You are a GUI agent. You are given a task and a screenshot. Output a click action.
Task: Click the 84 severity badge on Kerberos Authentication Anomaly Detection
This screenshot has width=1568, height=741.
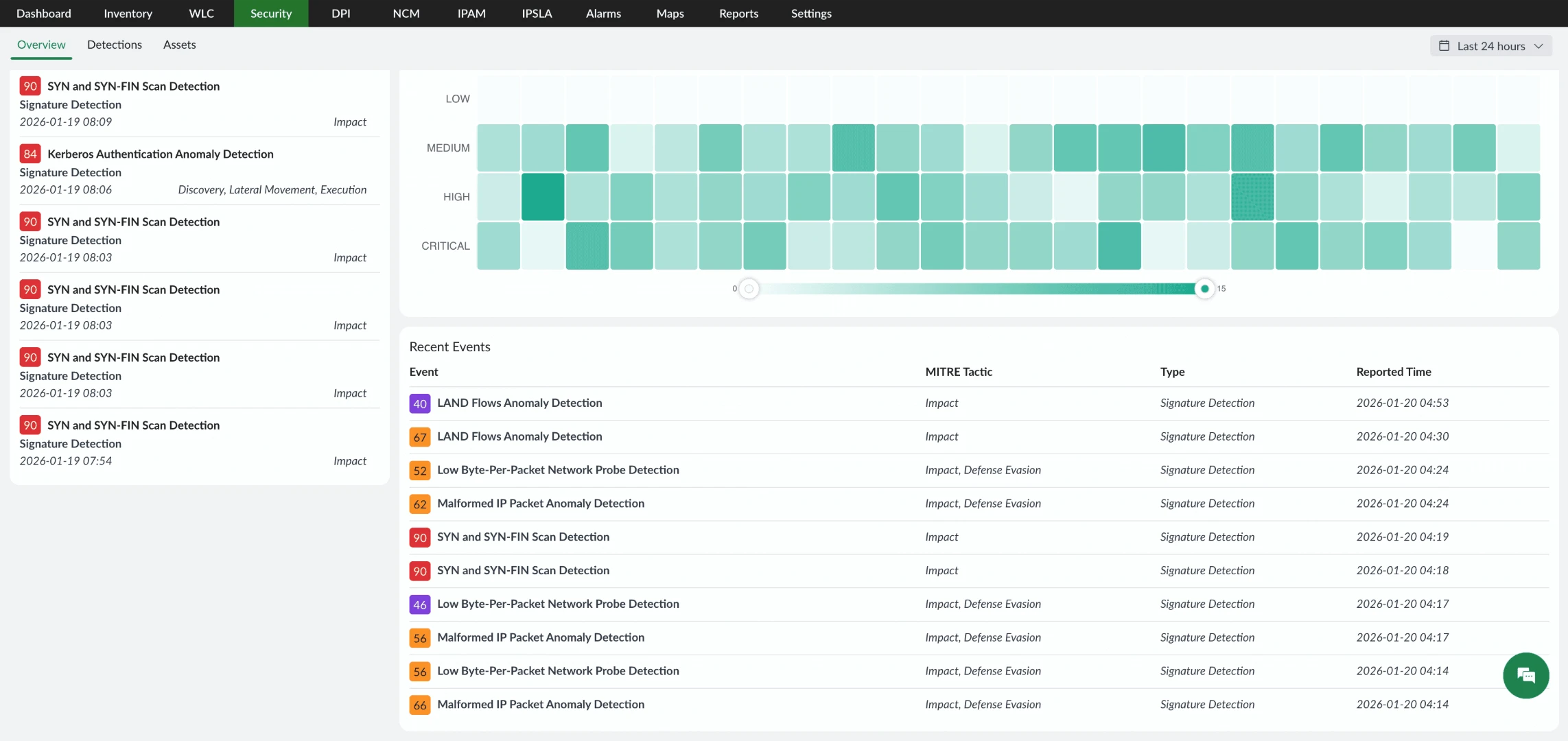[x=30, y=154]
